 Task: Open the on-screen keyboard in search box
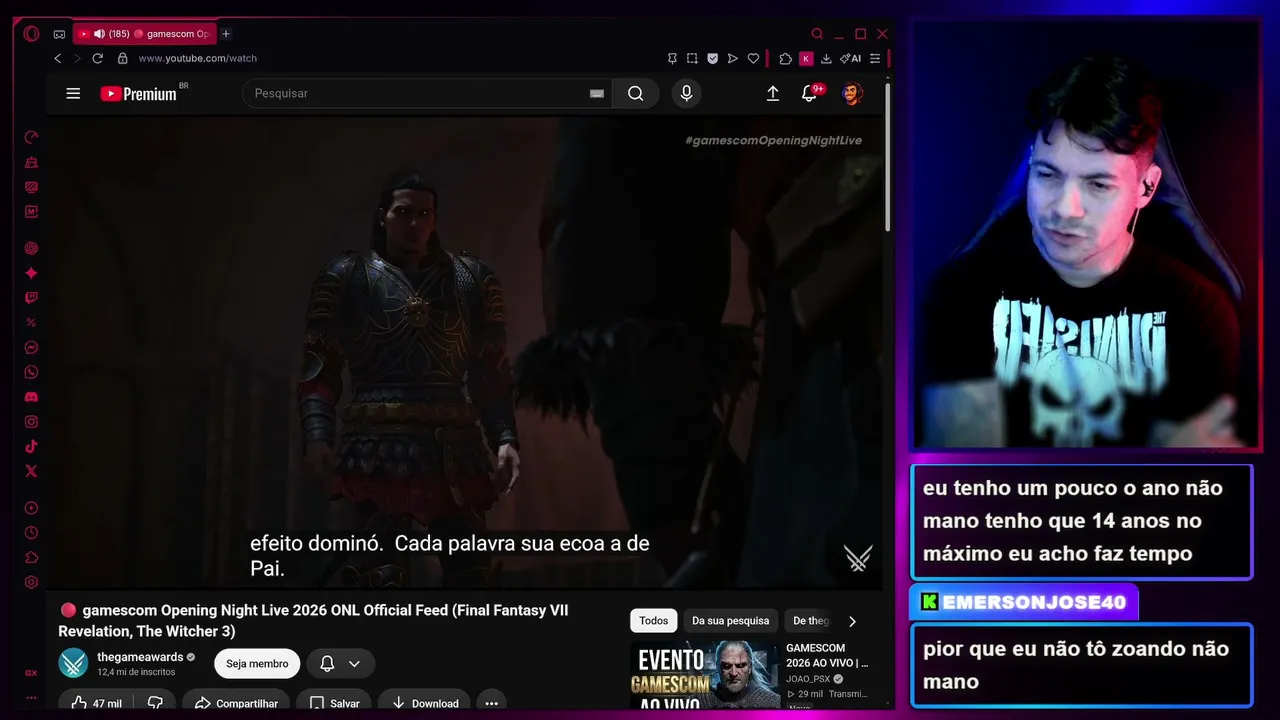[x=597, y=94]
